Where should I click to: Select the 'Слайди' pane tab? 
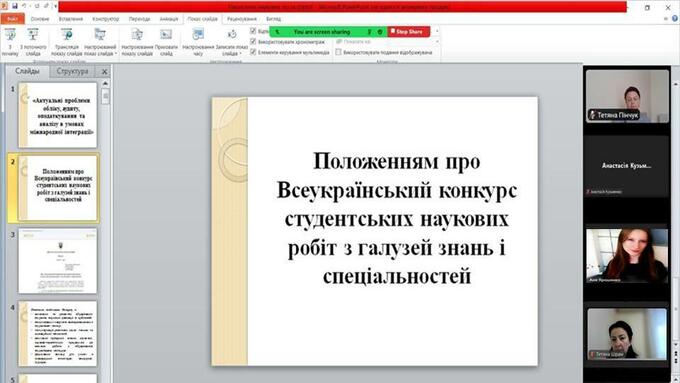[x=27, y=71]
